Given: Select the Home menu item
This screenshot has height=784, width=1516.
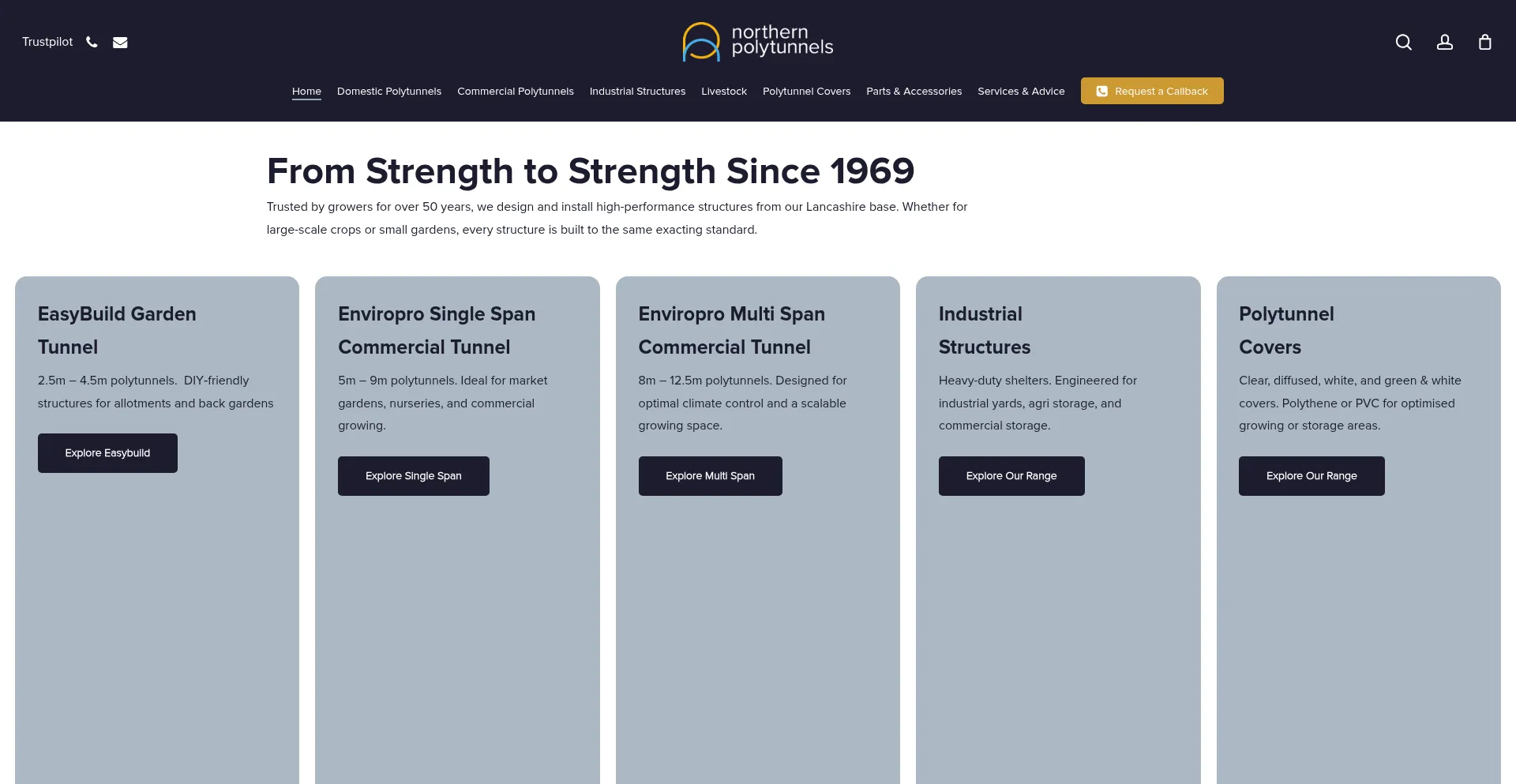Looking at the screenshot, I should click(x=306, y=92).
